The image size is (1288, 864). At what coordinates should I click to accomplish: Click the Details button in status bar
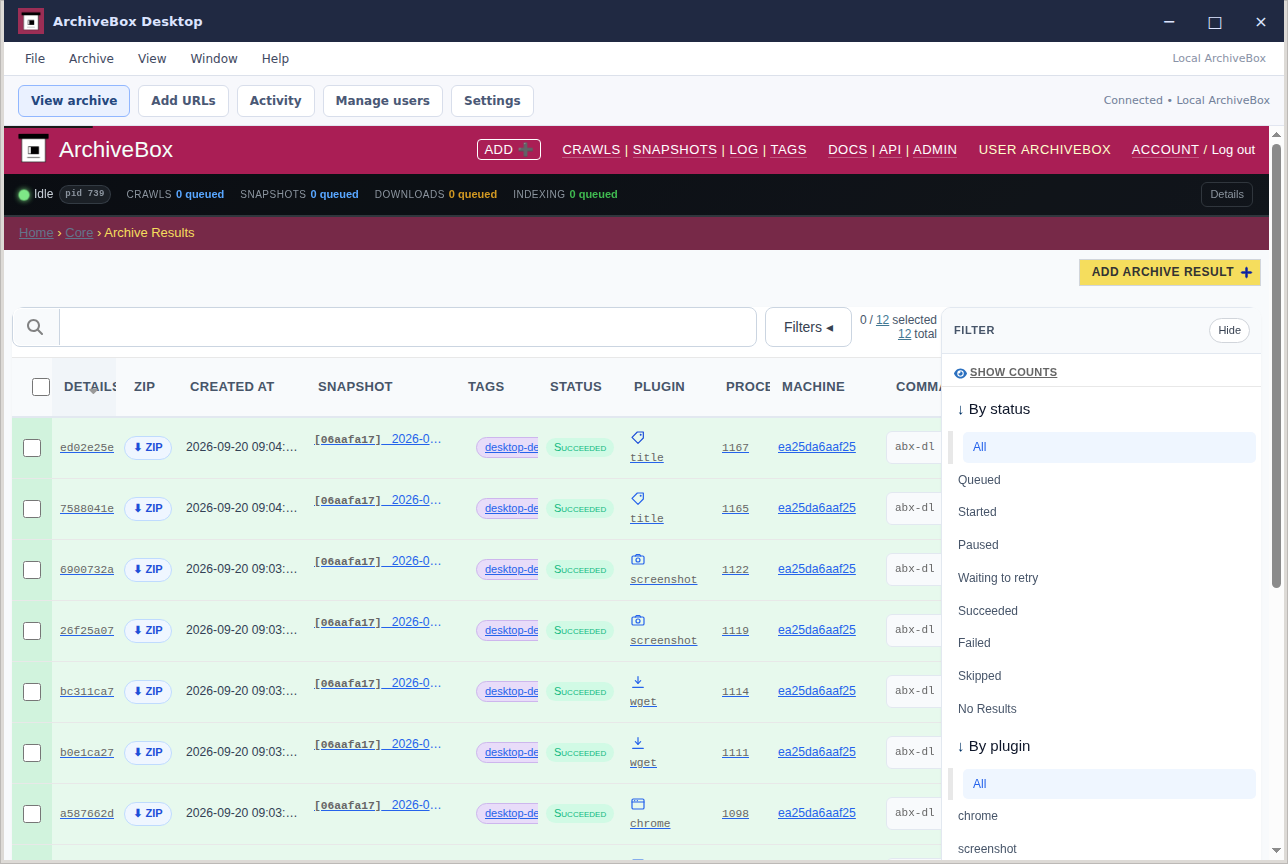click(x=1227, y=194)
